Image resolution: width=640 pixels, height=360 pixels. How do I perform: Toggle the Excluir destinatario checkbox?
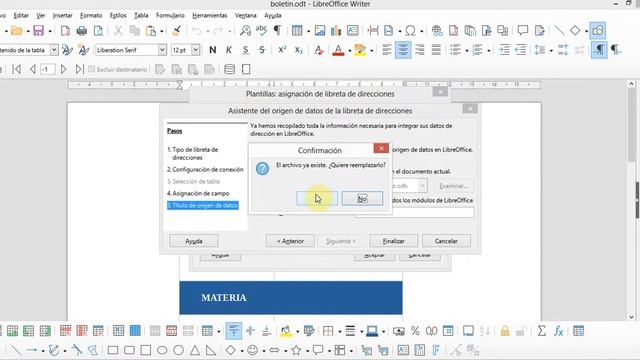coord(91,69)
